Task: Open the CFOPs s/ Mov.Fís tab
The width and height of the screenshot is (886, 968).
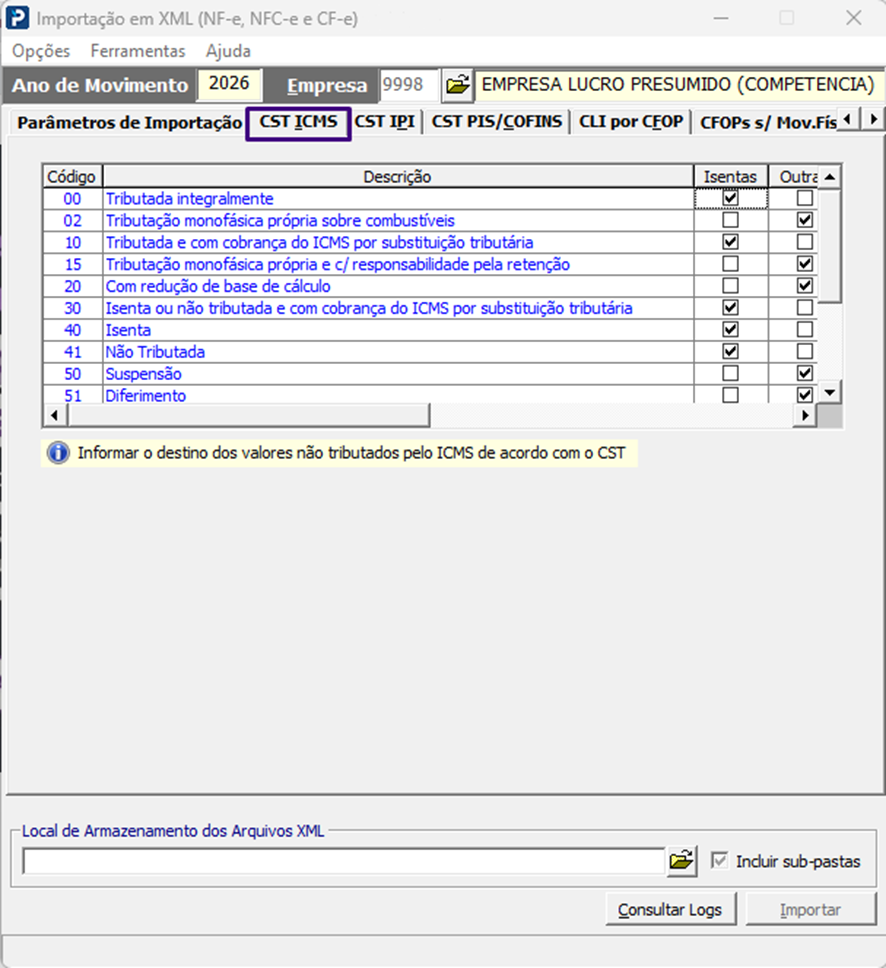Action: (x=767, y=122)
